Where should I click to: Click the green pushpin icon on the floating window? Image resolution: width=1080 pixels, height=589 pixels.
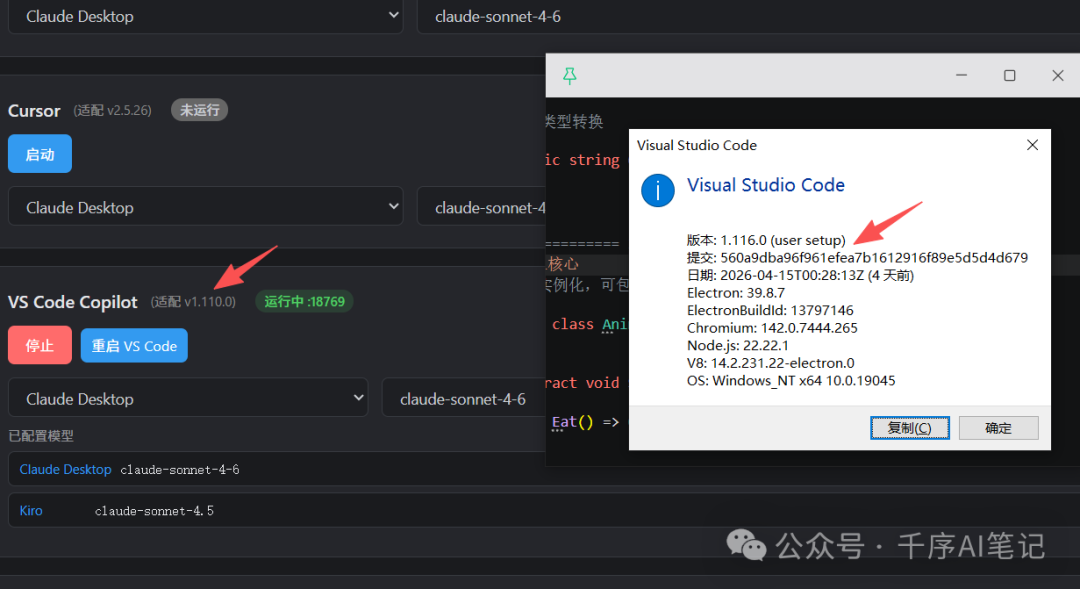(x=570, y=75)
